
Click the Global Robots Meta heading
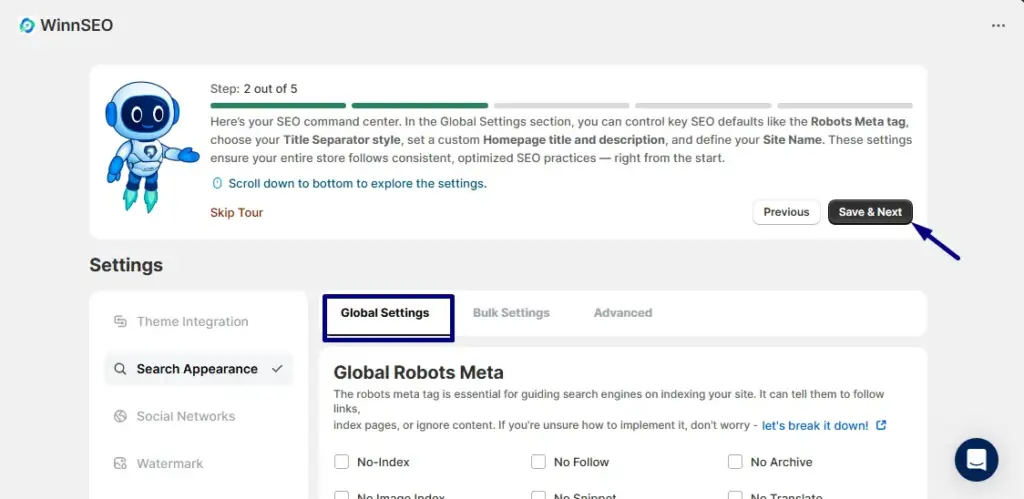pos(419,373)
